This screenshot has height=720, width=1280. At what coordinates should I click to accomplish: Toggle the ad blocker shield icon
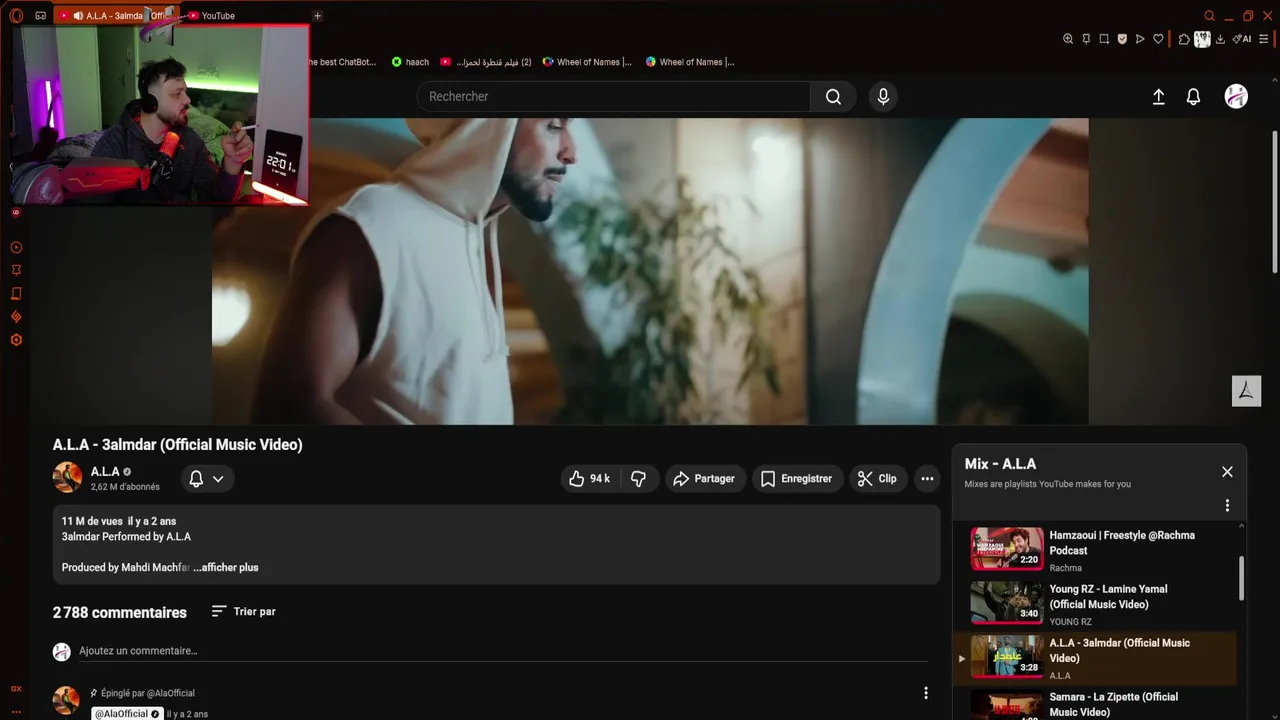click(x=1122, y=39)
